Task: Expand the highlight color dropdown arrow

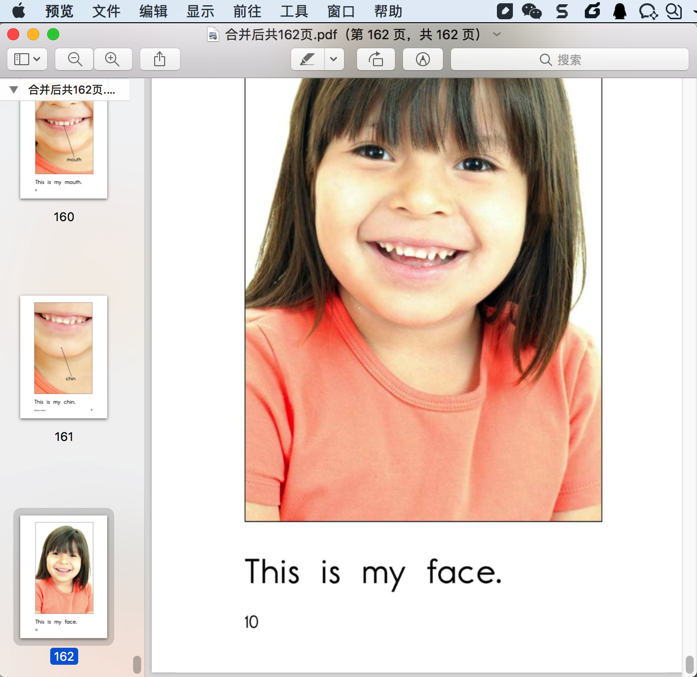Action: pyautogui.click(x=334, y=60)
